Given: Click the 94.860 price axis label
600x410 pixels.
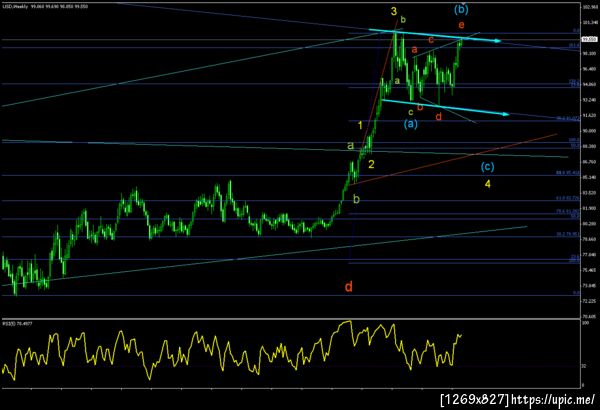Looking at the screenshot, I should tap(589, 84).
